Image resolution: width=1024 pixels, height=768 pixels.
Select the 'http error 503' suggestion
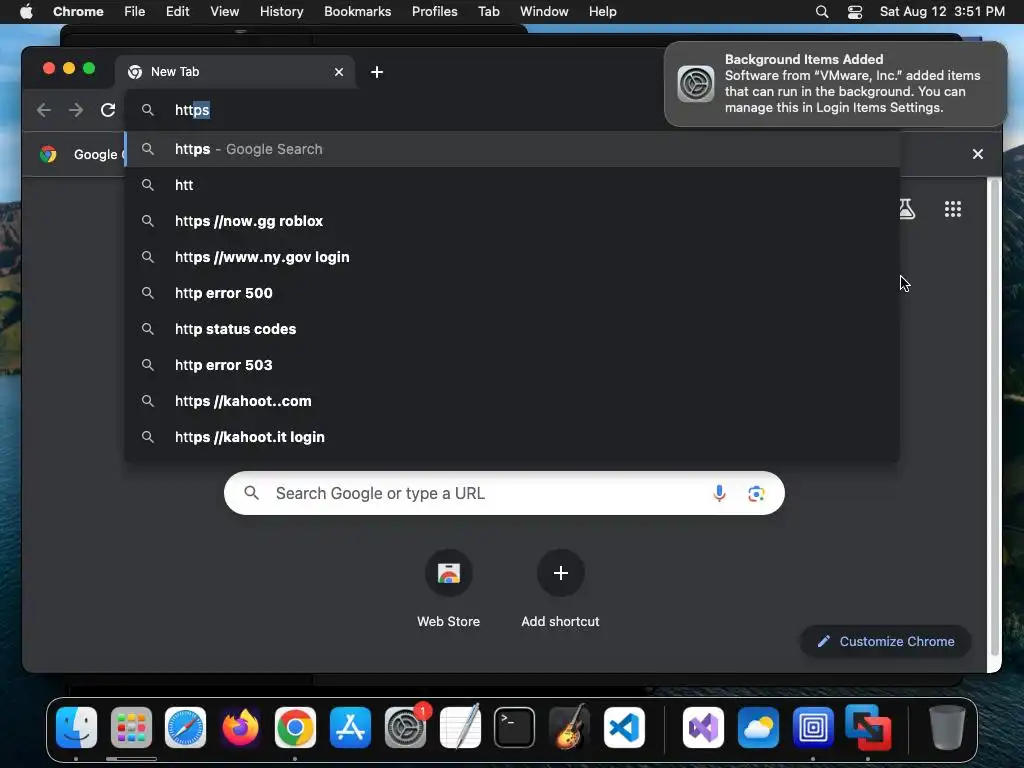513,365
